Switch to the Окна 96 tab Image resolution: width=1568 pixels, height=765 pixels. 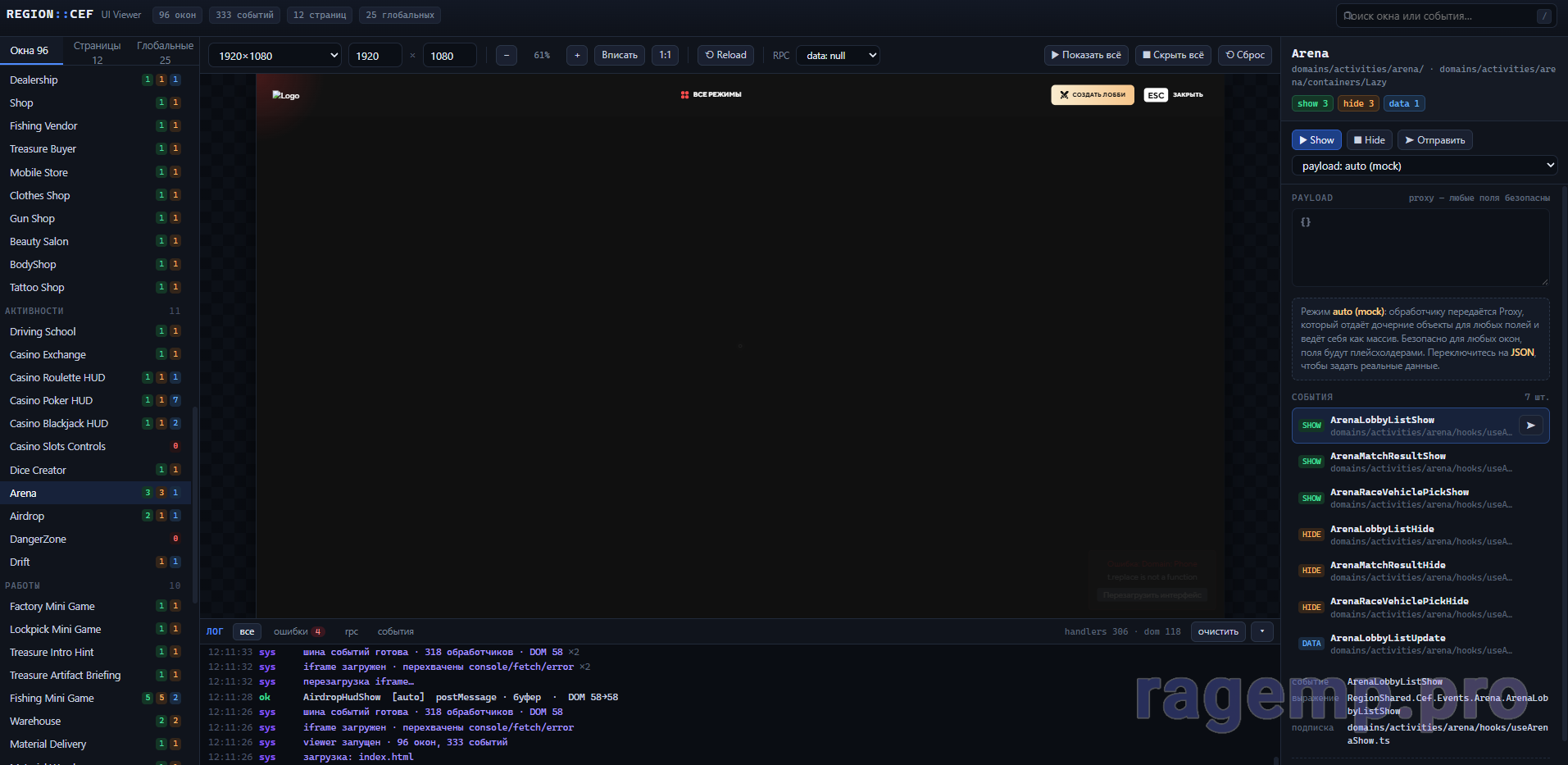[30, 51]
